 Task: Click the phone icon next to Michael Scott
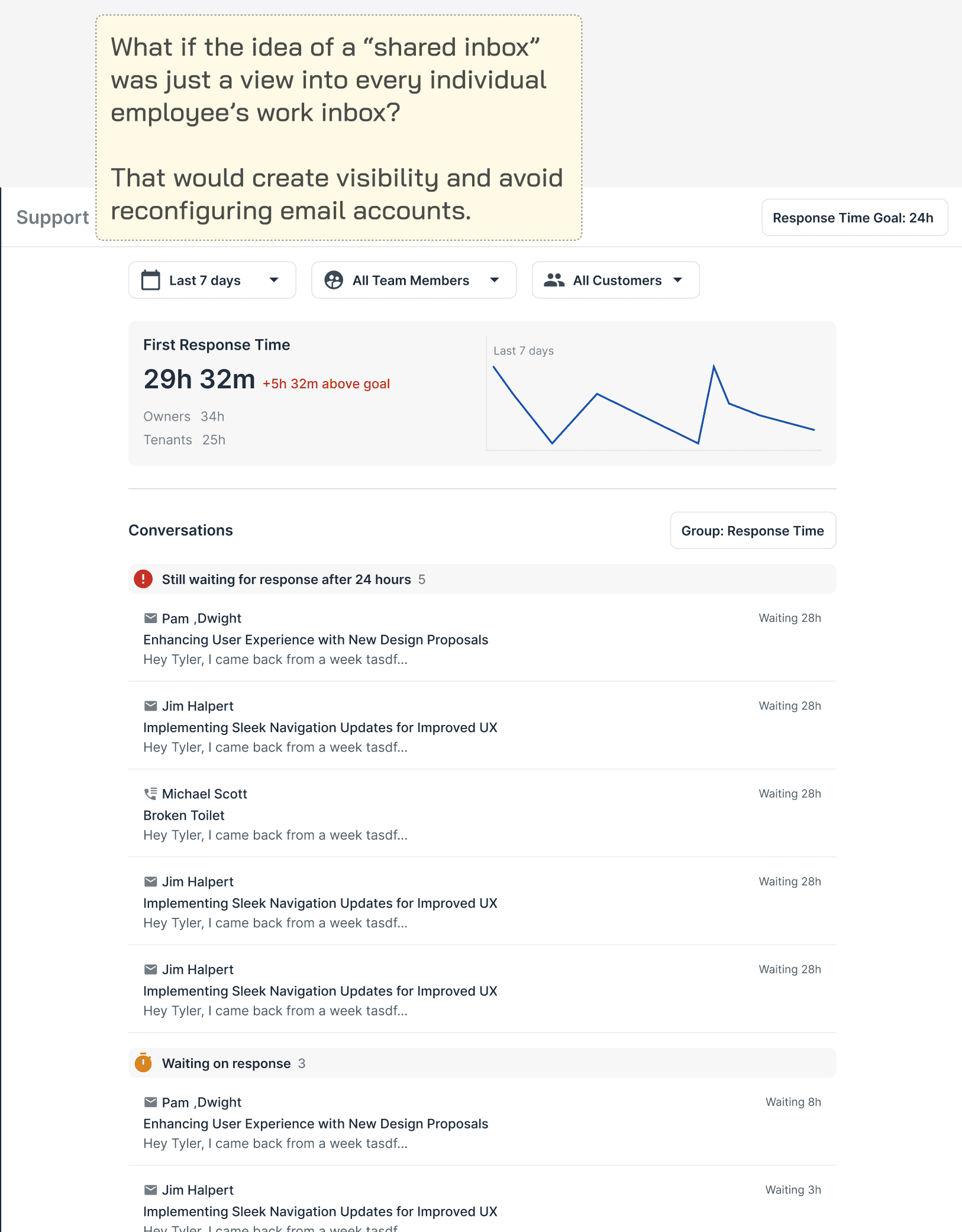151,794
